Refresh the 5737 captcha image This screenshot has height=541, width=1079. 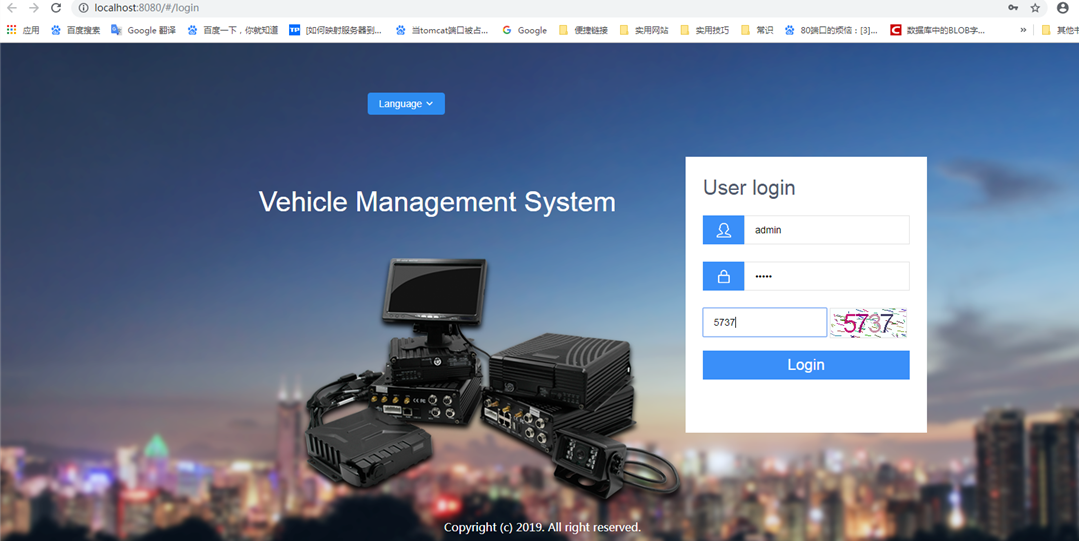click(868, 323)
